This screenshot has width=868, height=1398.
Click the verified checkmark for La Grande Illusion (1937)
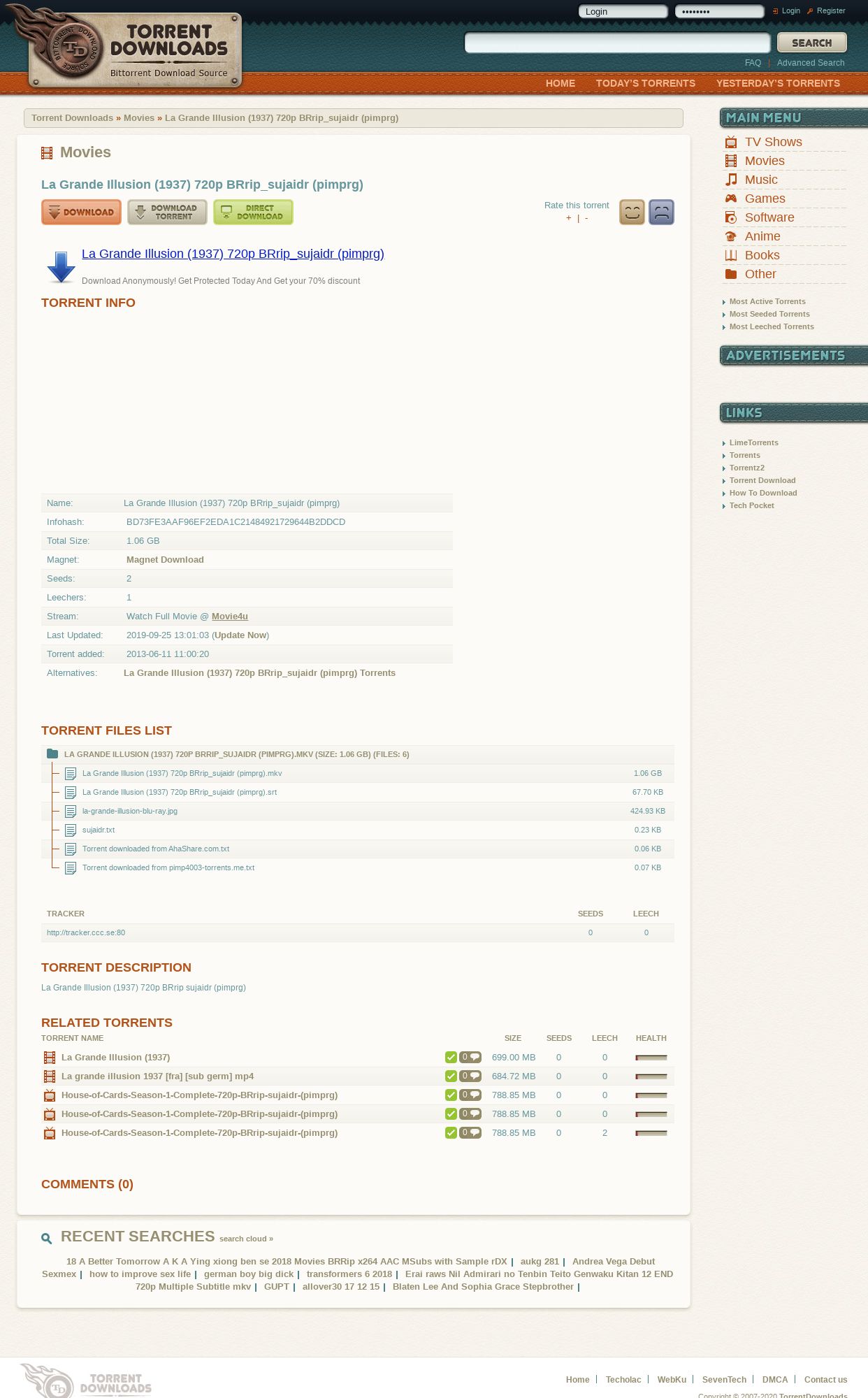[451, 1057]
